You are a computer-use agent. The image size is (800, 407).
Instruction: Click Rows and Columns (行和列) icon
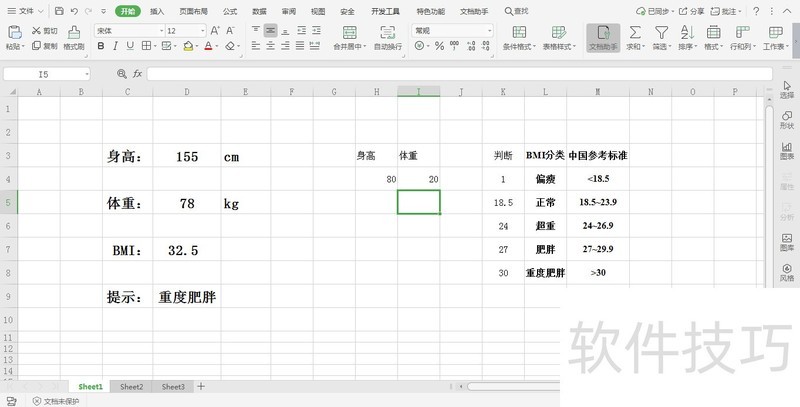pyautogui.click(x=742, y=33)
